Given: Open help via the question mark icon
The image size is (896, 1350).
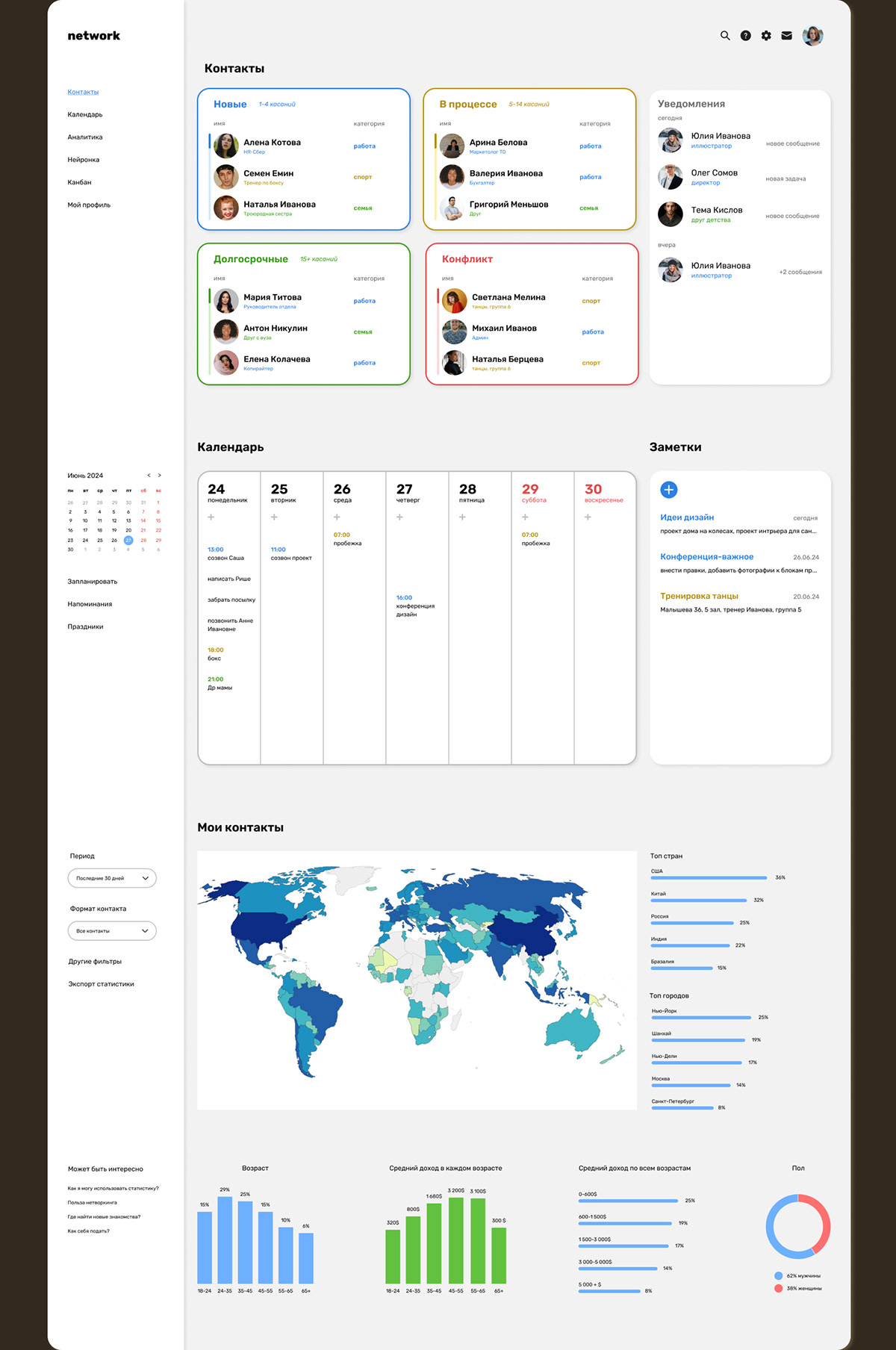Looking at the screenshot, I should click(745, 36).
